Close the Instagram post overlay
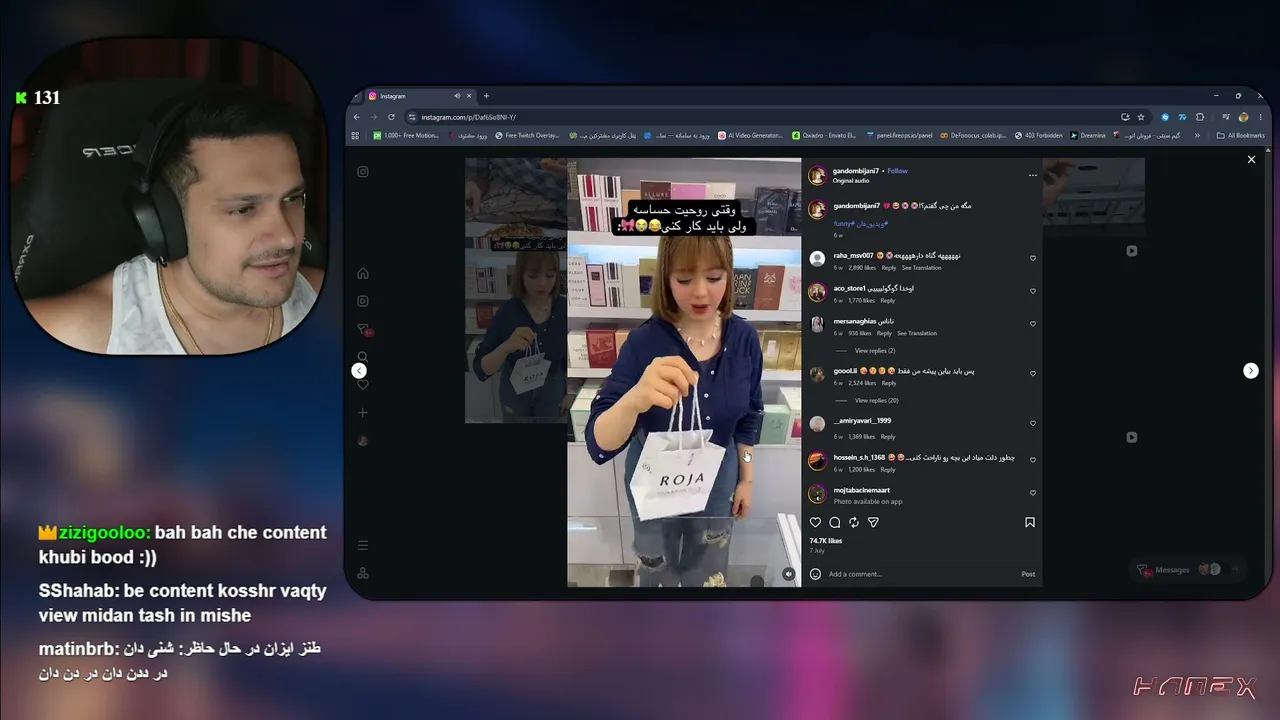The height and width of the screenshot is (720, 1280). [1251, 159]
